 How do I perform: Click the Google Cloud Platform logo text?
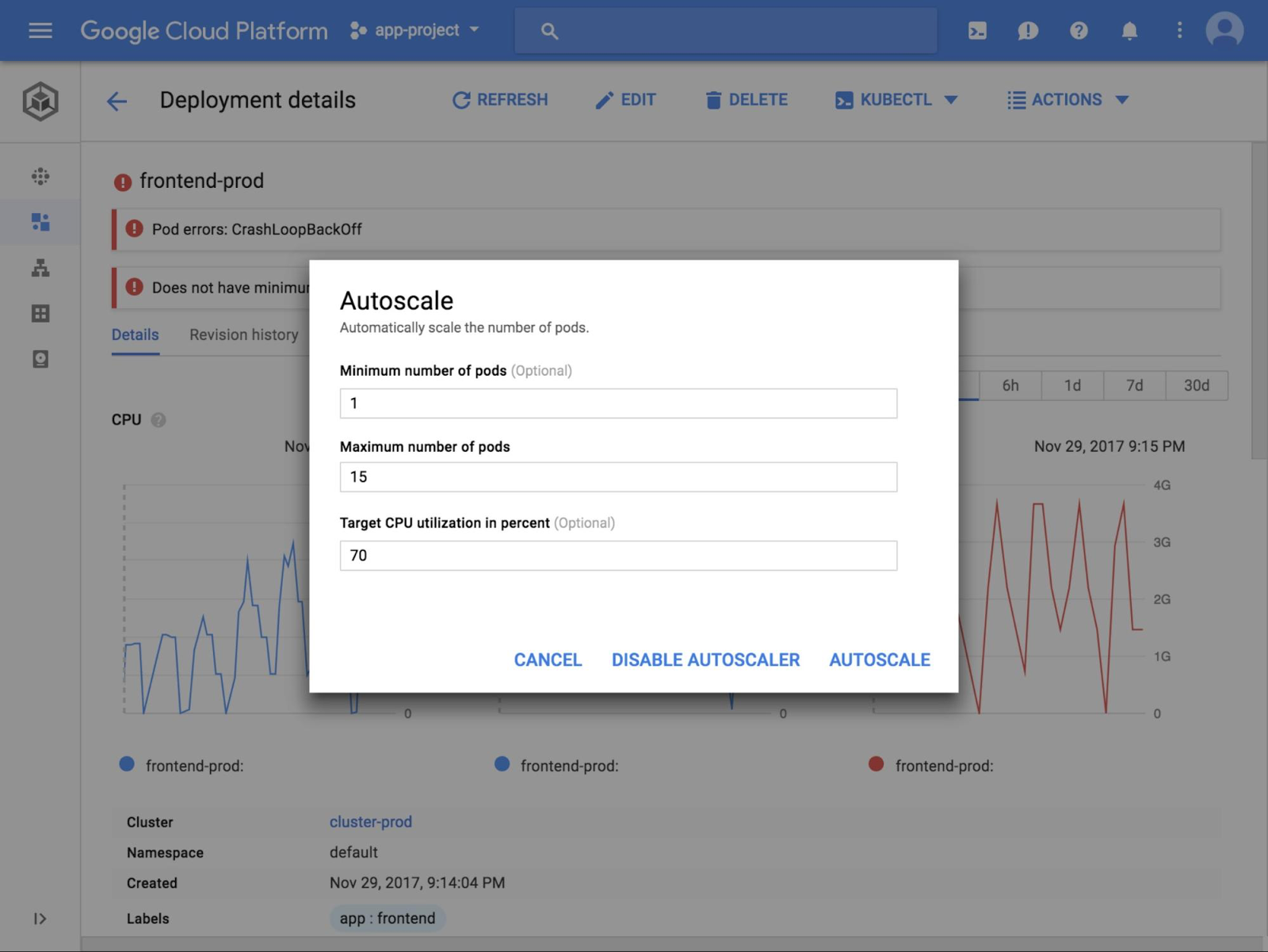[x=204, y=30]
